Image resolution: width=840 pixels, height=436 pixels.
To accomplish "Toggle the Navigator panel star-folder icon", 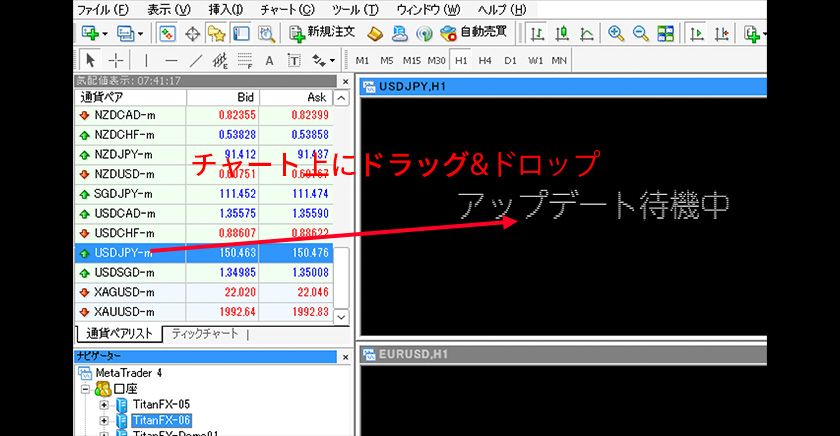I will click(x=216, y=33).
